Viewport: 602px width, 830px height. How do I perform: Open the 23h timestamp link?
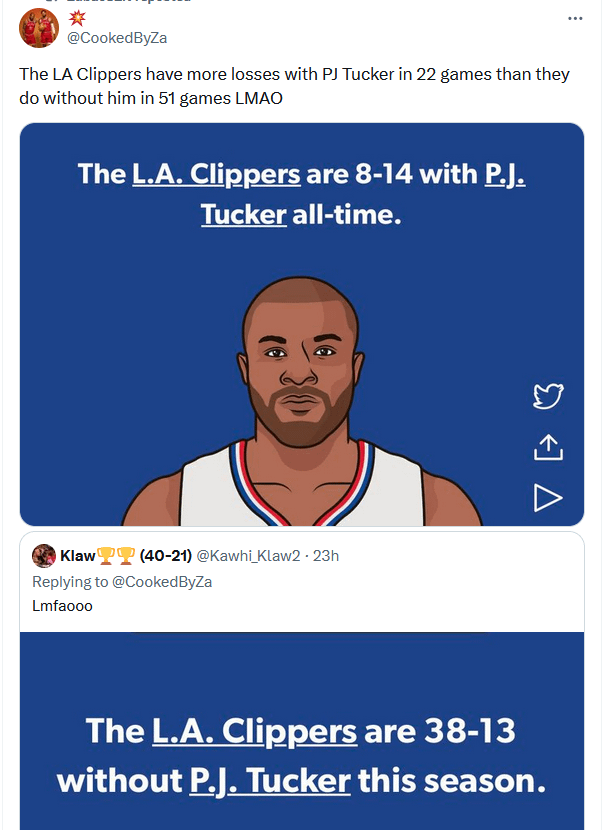(x=326, y=556)
